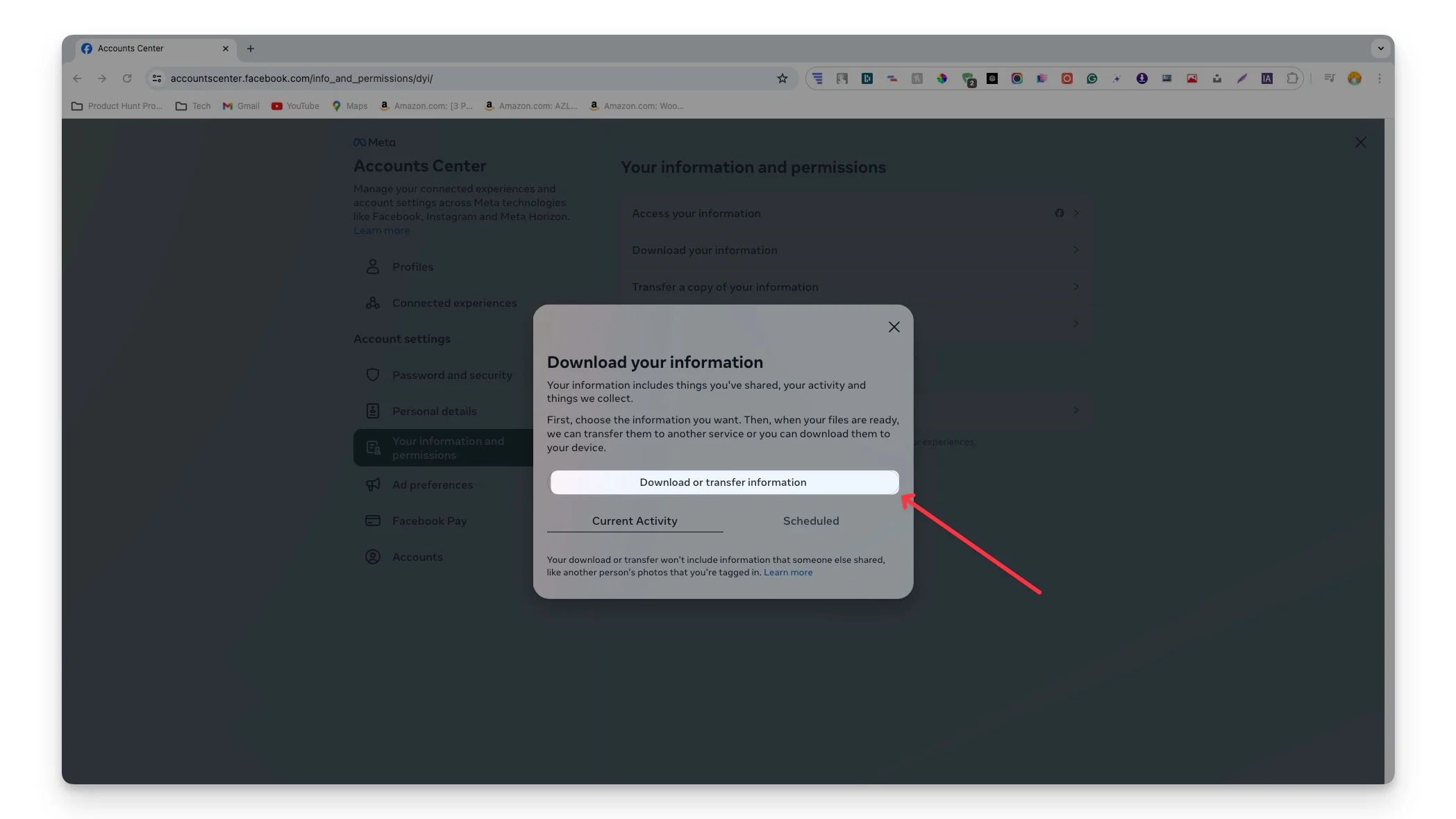
Task: Switch to Current Activity tab
Action: point(634,520)
